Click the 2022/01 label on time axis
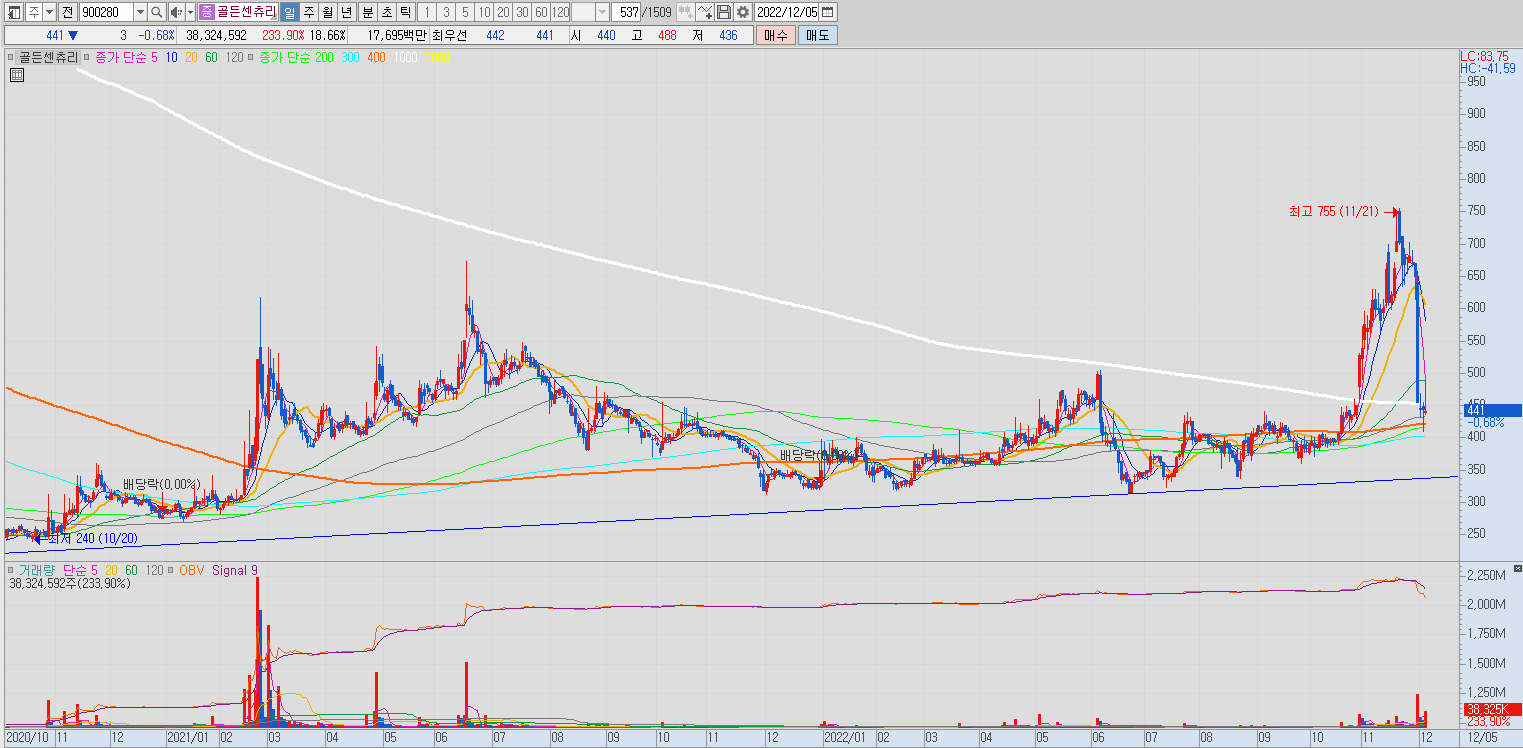 click(846, 738)
